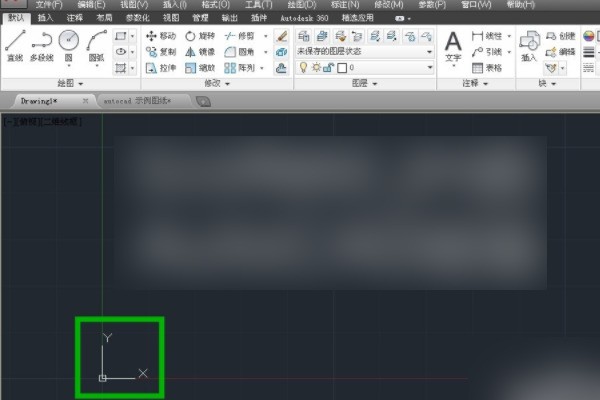Expand the 块 panel title
This screenshot has height=400, width=600.
pos(547,83)
